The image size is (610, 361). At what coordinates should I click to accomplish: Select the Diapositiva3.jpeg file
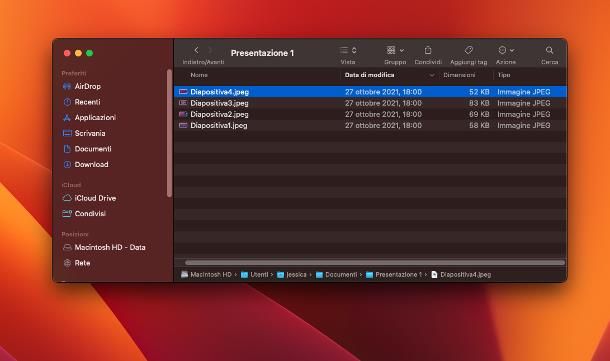coord(219,103)
